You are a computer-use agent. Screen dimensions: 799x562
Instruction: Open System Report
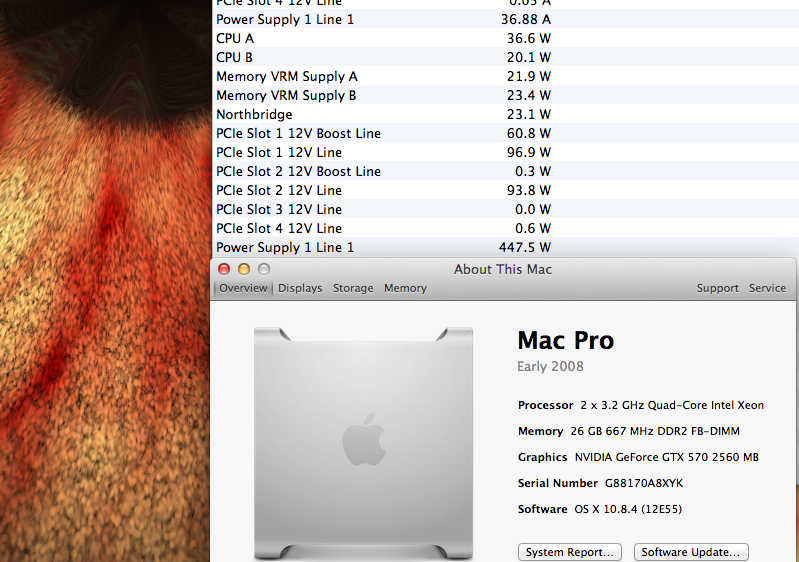point(570,552)
